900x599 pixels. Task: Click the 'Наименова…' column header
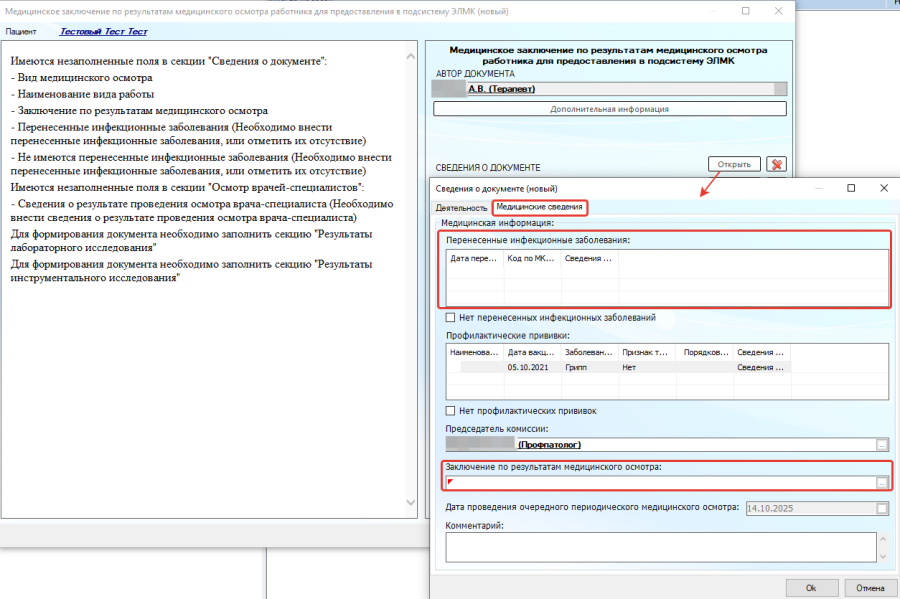coord(475,352)
